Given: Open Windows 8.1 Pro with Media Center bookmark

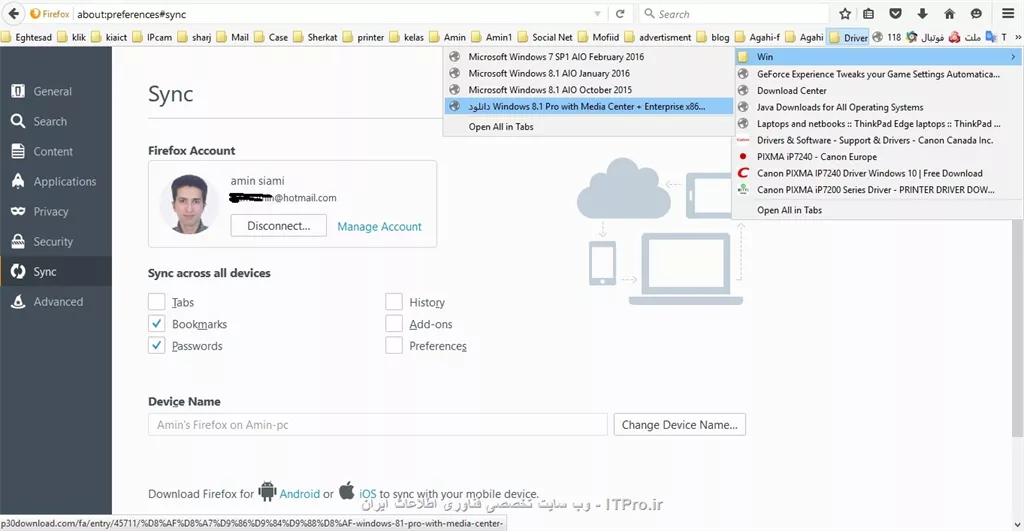Looking at the screenshot, I should click(588, 106).
